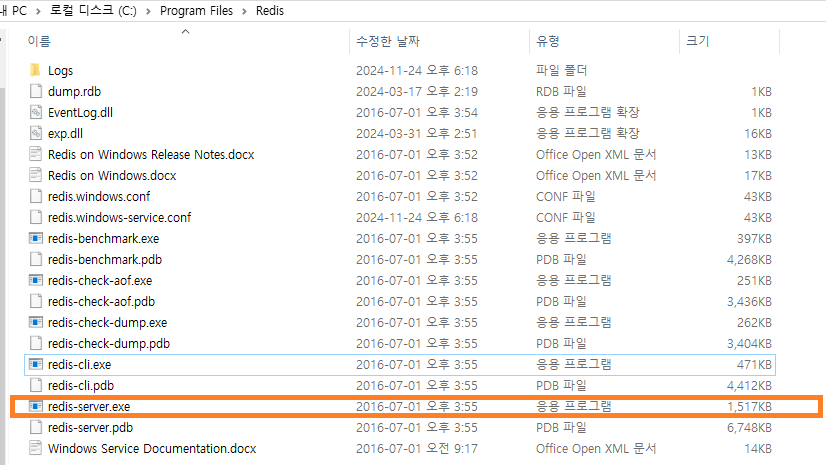Expand the chevron after Program Files breadcrumb

244,11
